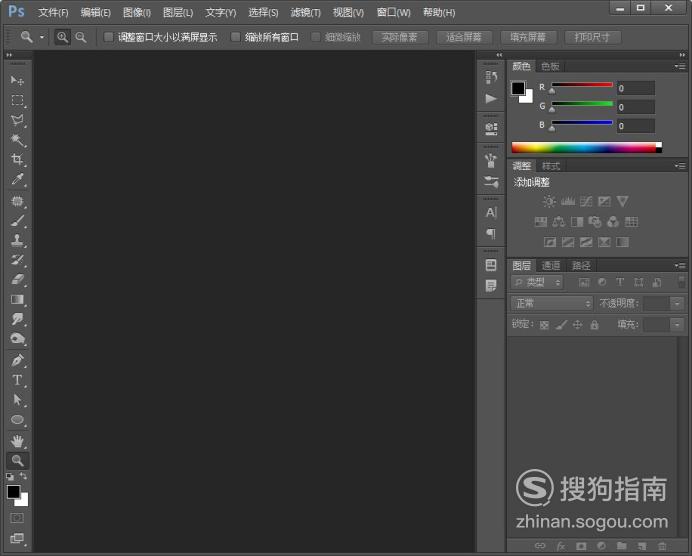Image resolution: width=692 pixels, height=556 pixels.
Task: Select the Rectangular Marquee tool
Action: pos(17,100)
